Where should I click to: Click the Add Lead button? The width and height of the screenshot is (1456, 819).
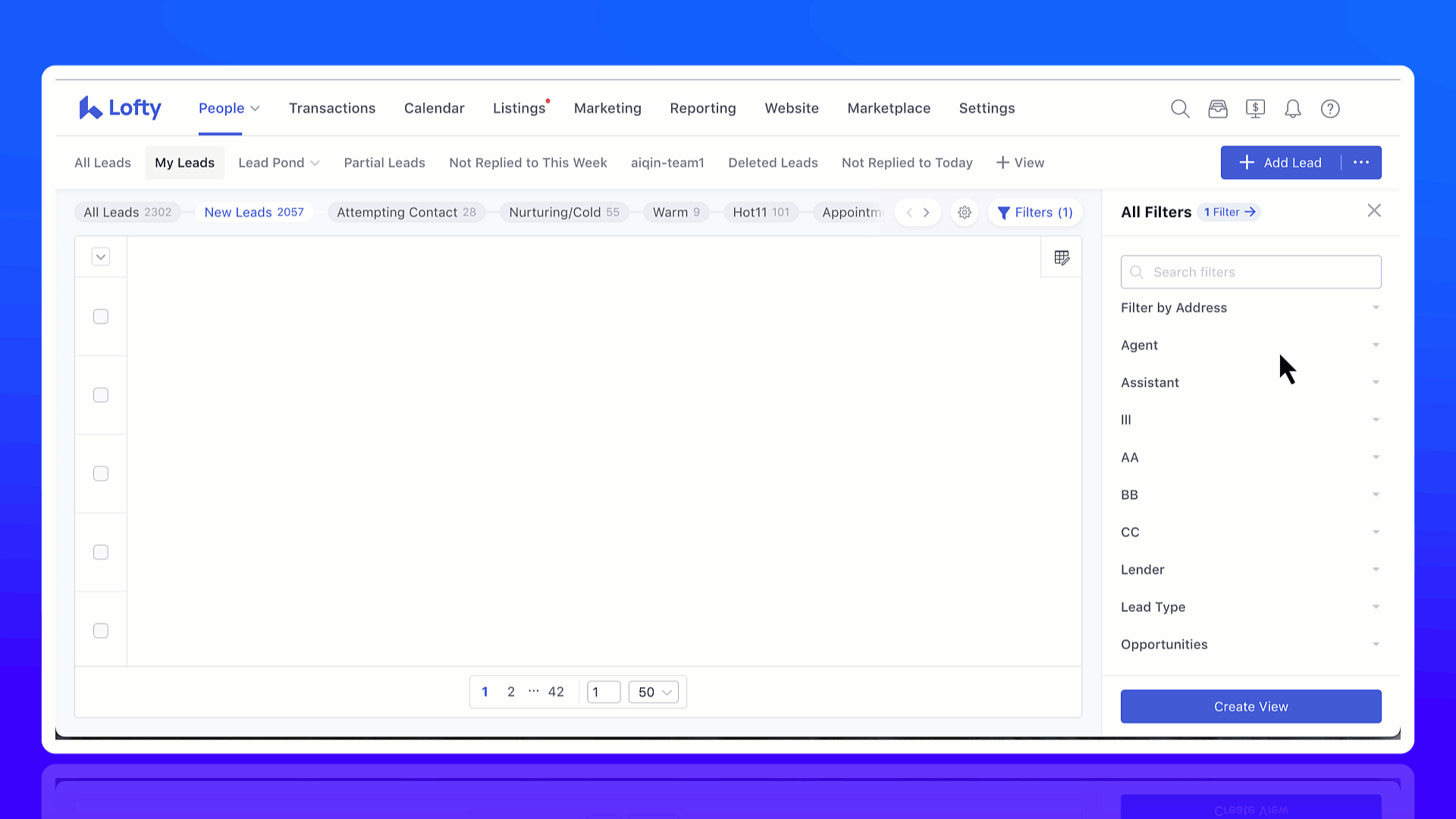[1281, 162]
